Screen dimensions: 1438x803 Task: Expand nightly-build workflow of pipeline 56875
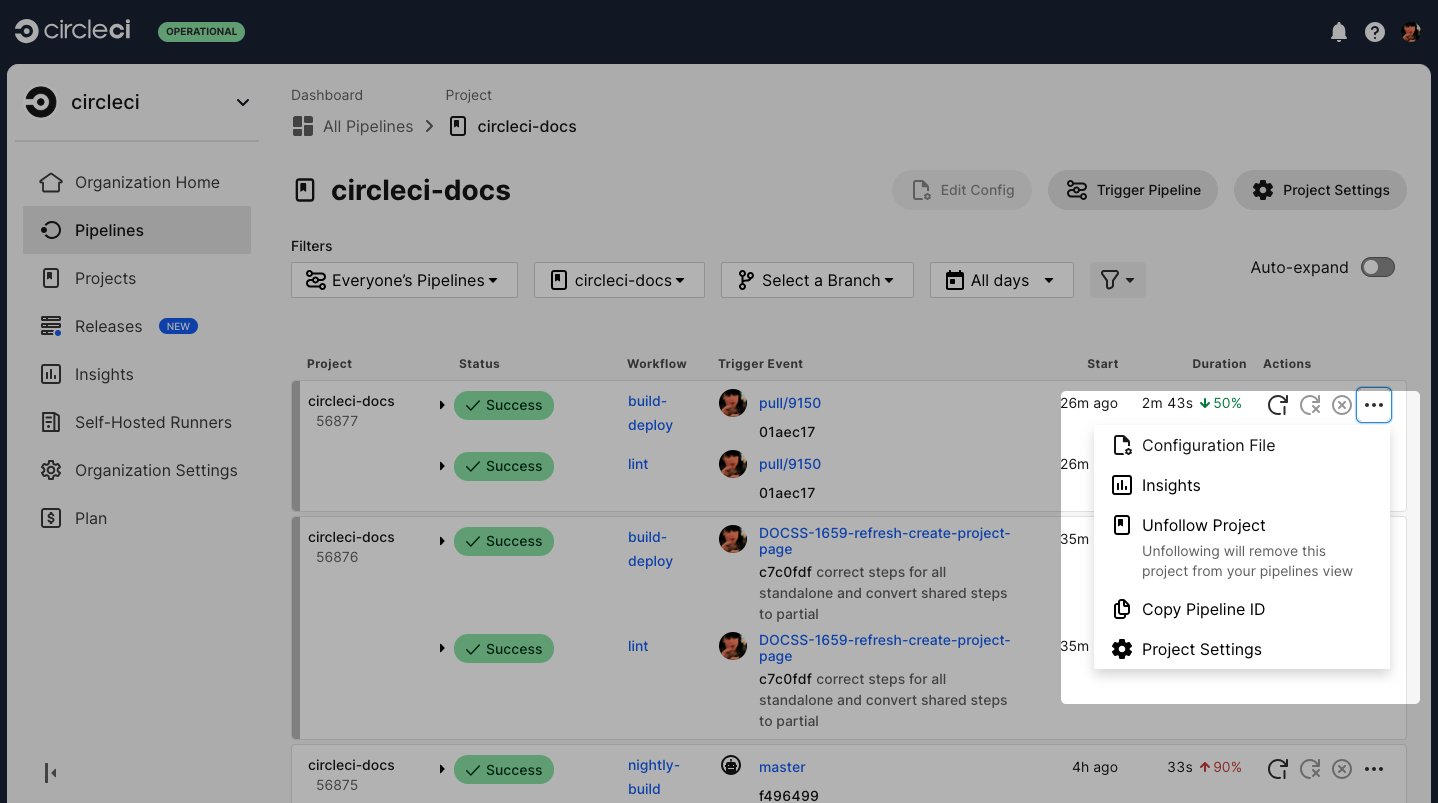tap(442, 770)
